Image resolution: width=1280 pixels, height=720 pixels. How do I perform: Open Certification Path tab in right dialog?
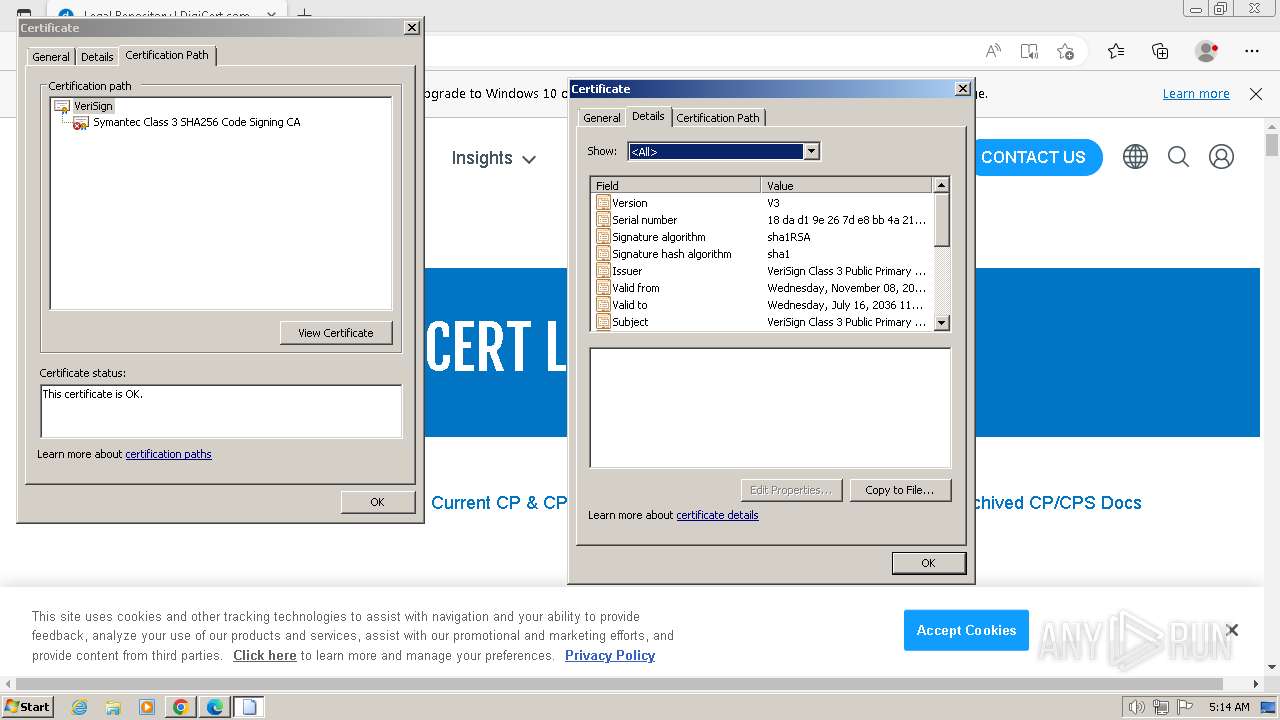click(718, 118)
